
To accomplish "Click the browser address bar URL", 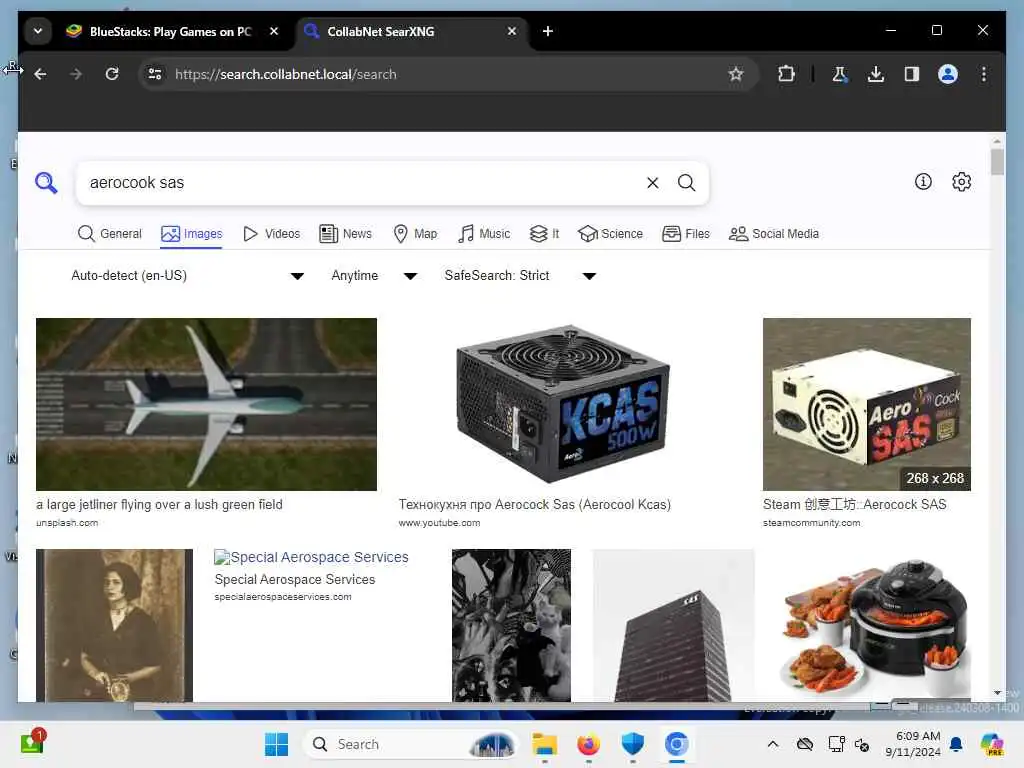I will point(285,74).
